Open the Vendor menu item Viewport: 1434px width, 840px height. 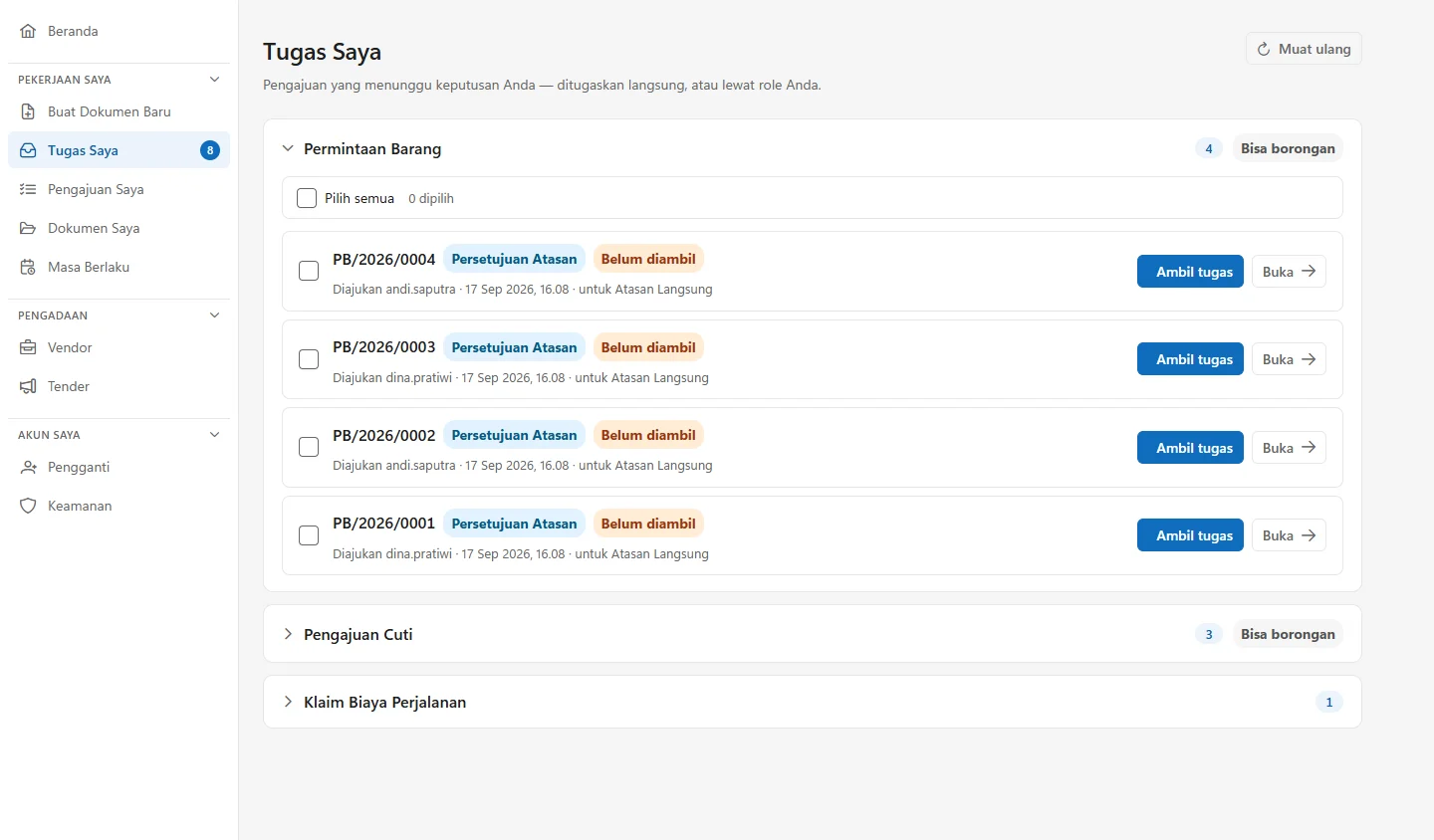coord(119,347)
